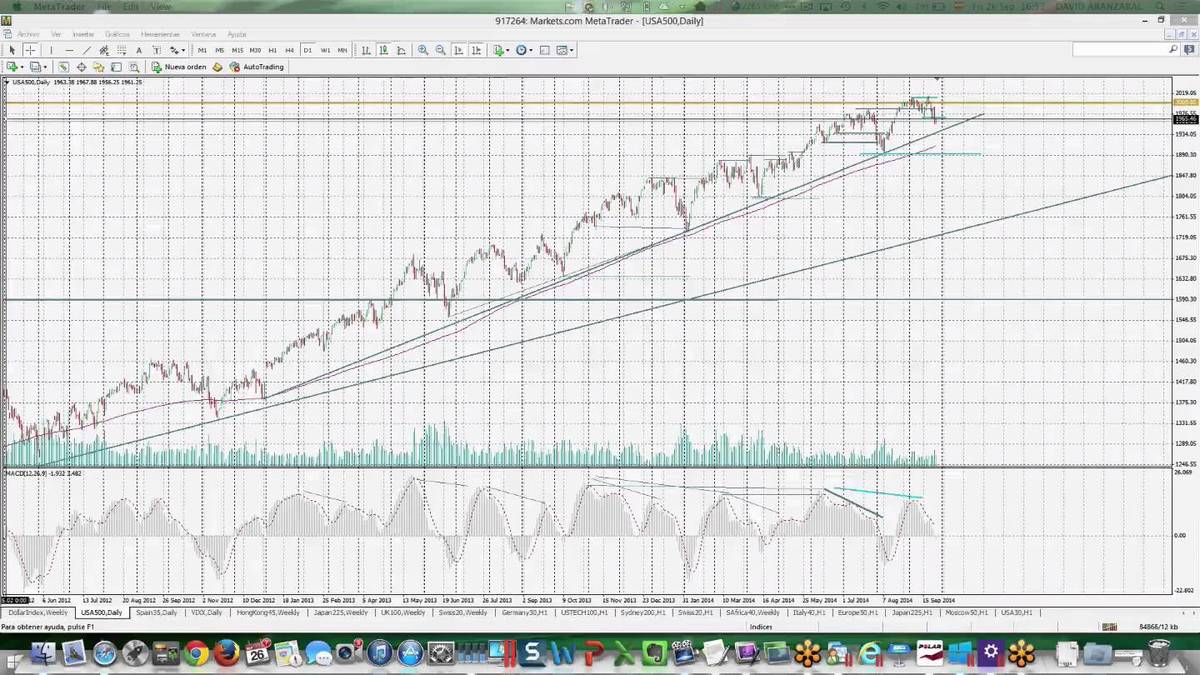The height and width of the screenshot is (675, 1200).
Task: Open the indicators list dropdown
Action: point(501,50)
